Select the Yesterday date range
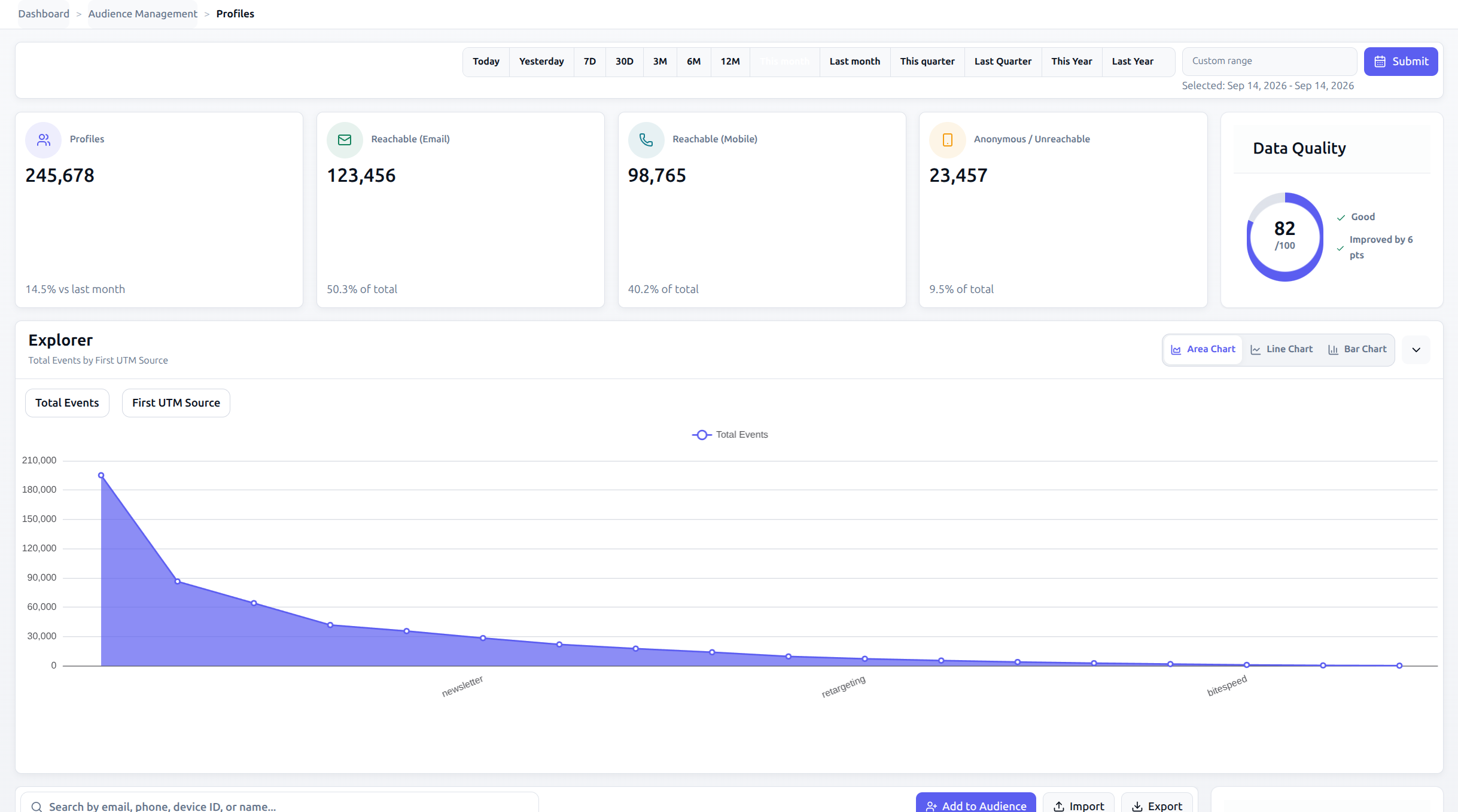 point(541,62)
